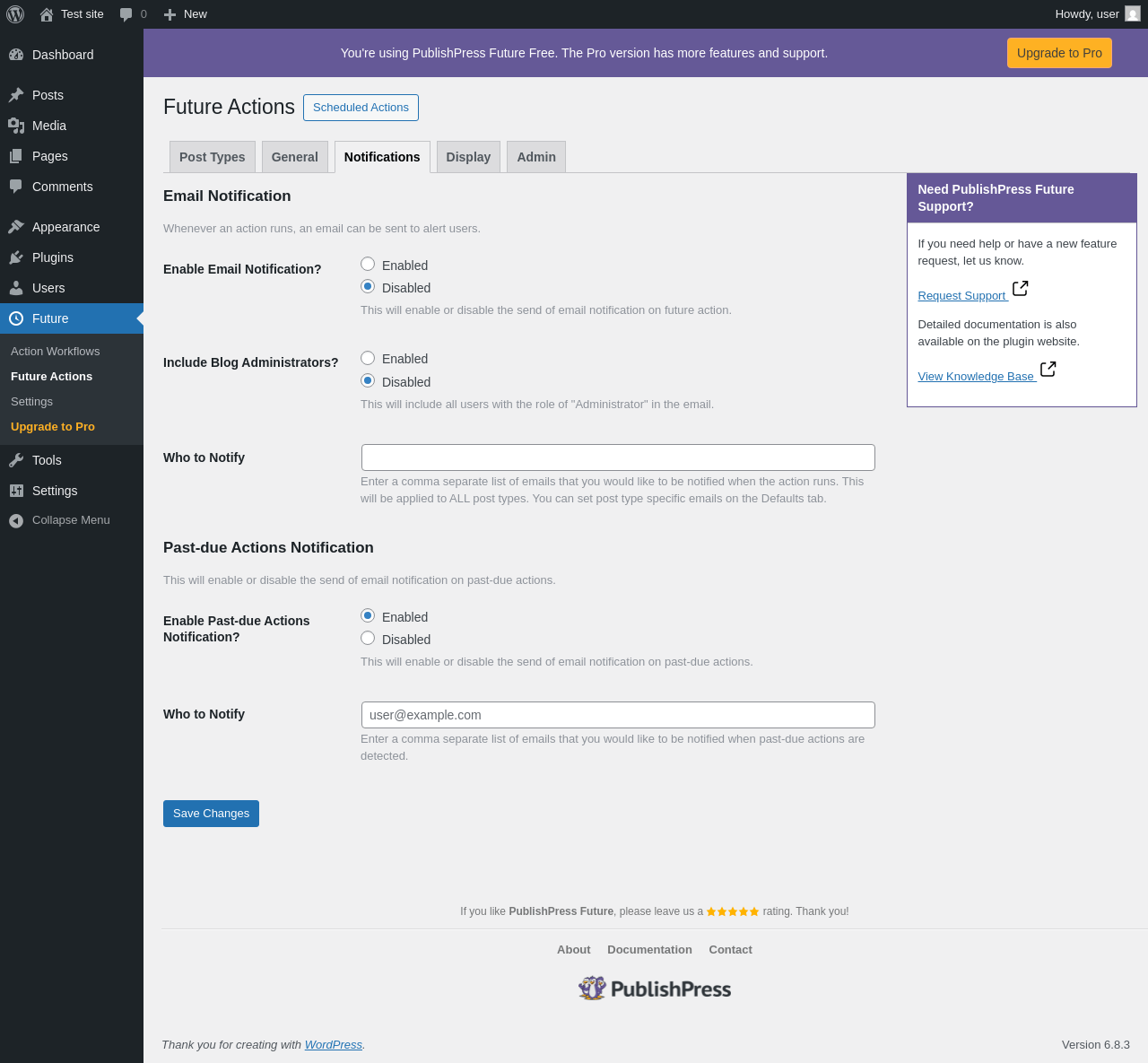Switch to the Post Types tab
The image size is (1148, 1063).
[213, 157]
